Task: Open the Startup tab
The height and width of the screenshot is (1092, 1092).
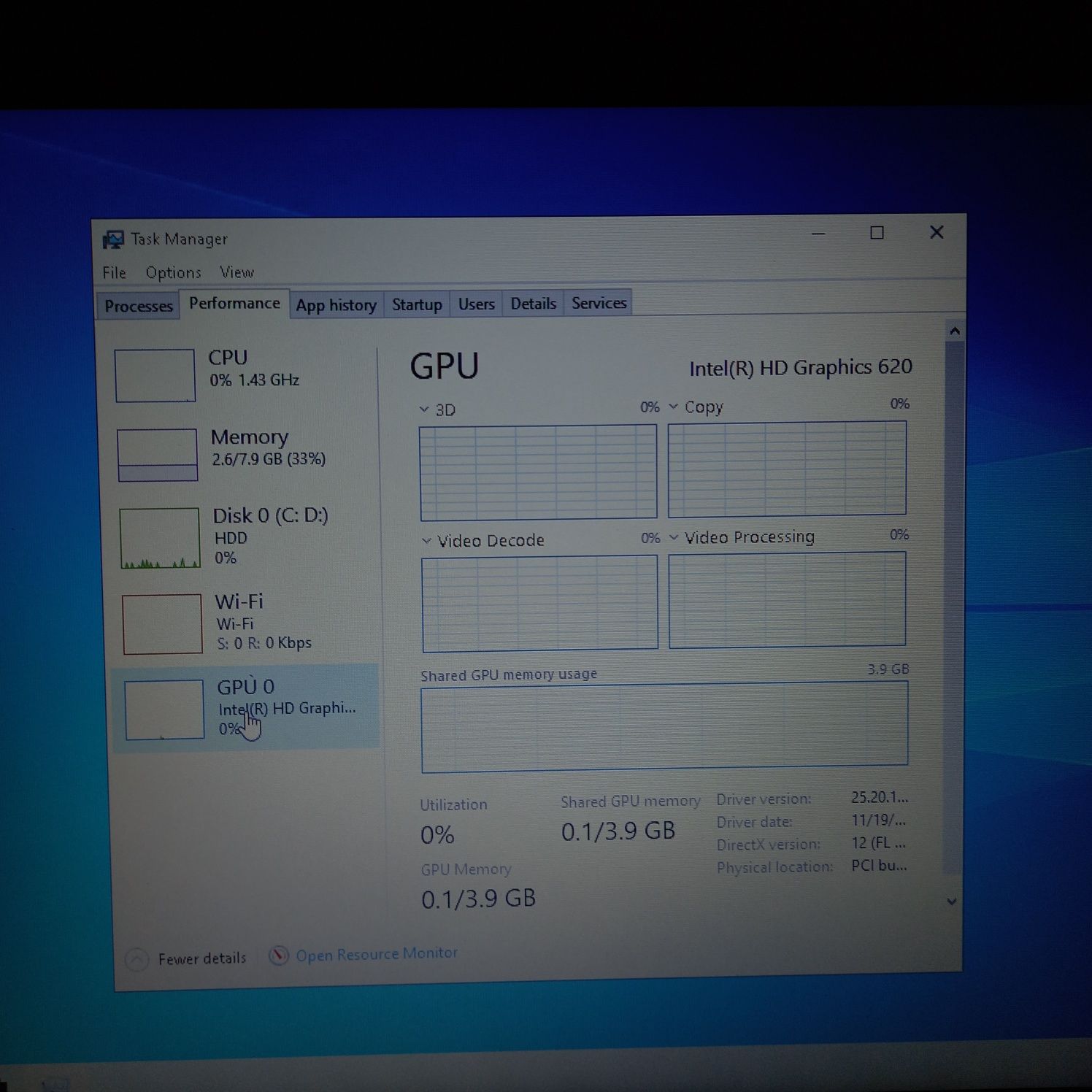Action: click(417, 304)
